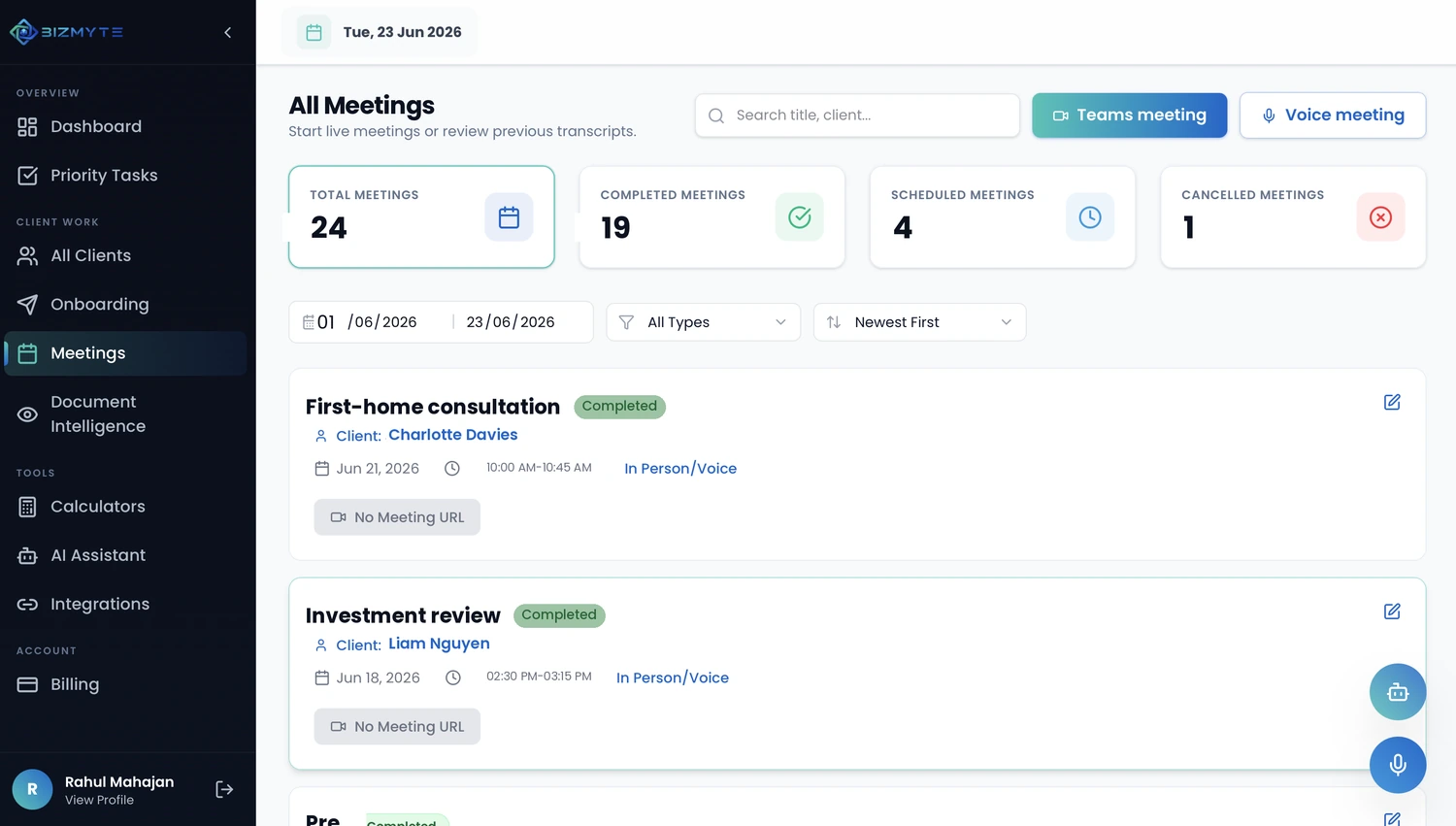The width and height of the screenshot is (1456, 826).
Task: Open the First-home consultation meeting
Action: [x=433, y=407]
